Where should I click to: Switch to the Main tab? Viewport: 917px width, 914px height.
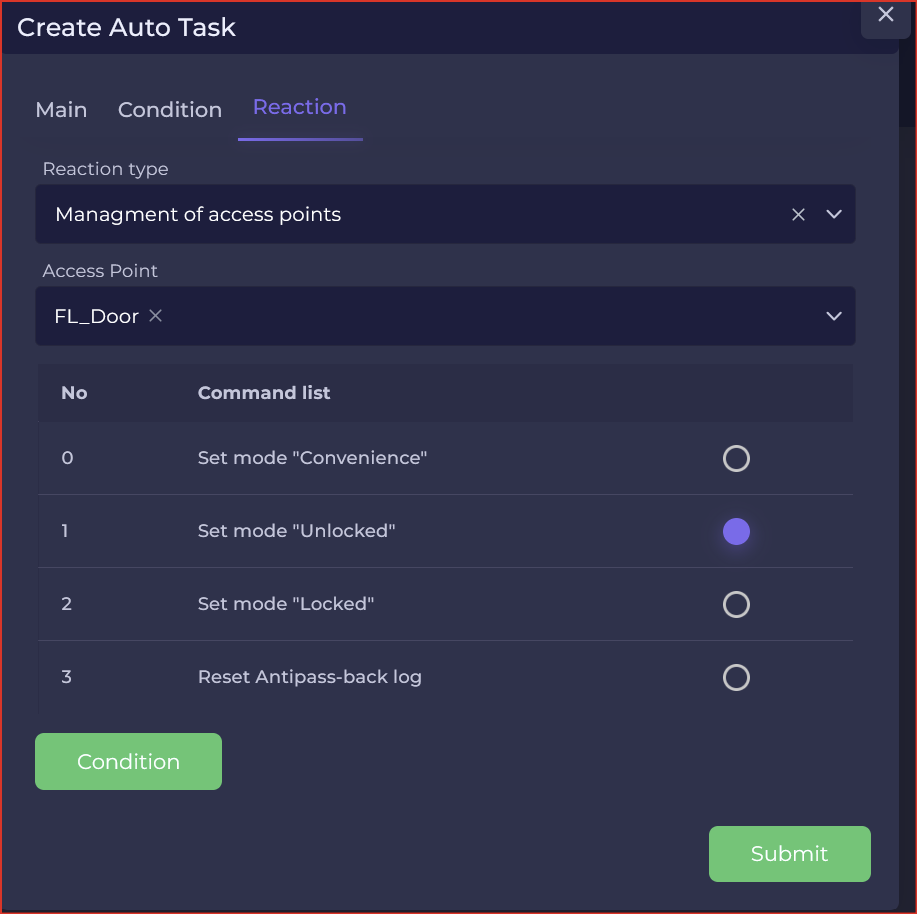[x=61, y=110]
